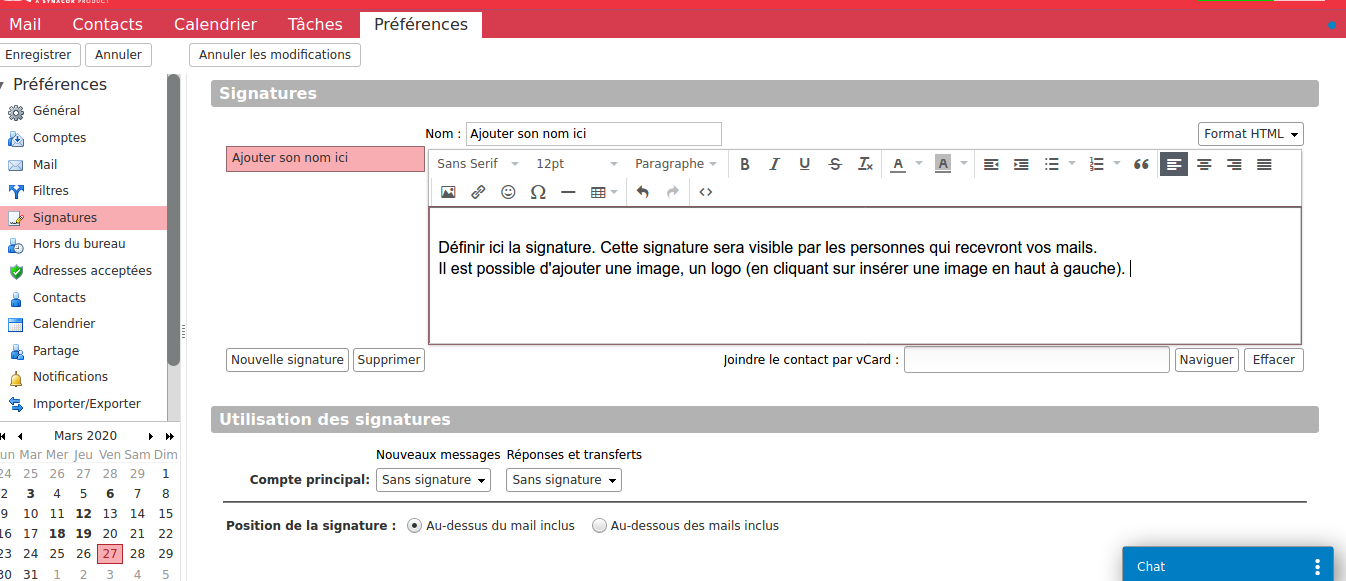Click the blockquote icon
Image resolution: width=1346 pixels, height=581 pixels.
[x=1141, y=164]
